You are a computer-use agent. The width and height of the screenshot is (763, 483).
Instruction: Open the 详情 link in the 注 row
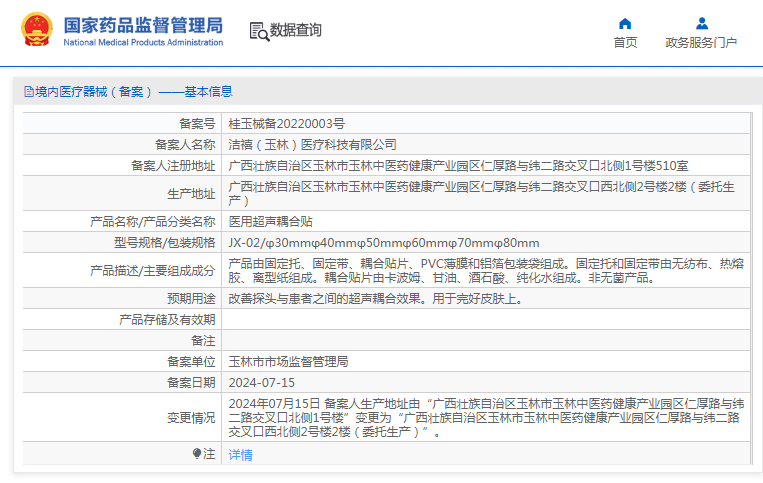pyautogui.click(x=240, y=455)
